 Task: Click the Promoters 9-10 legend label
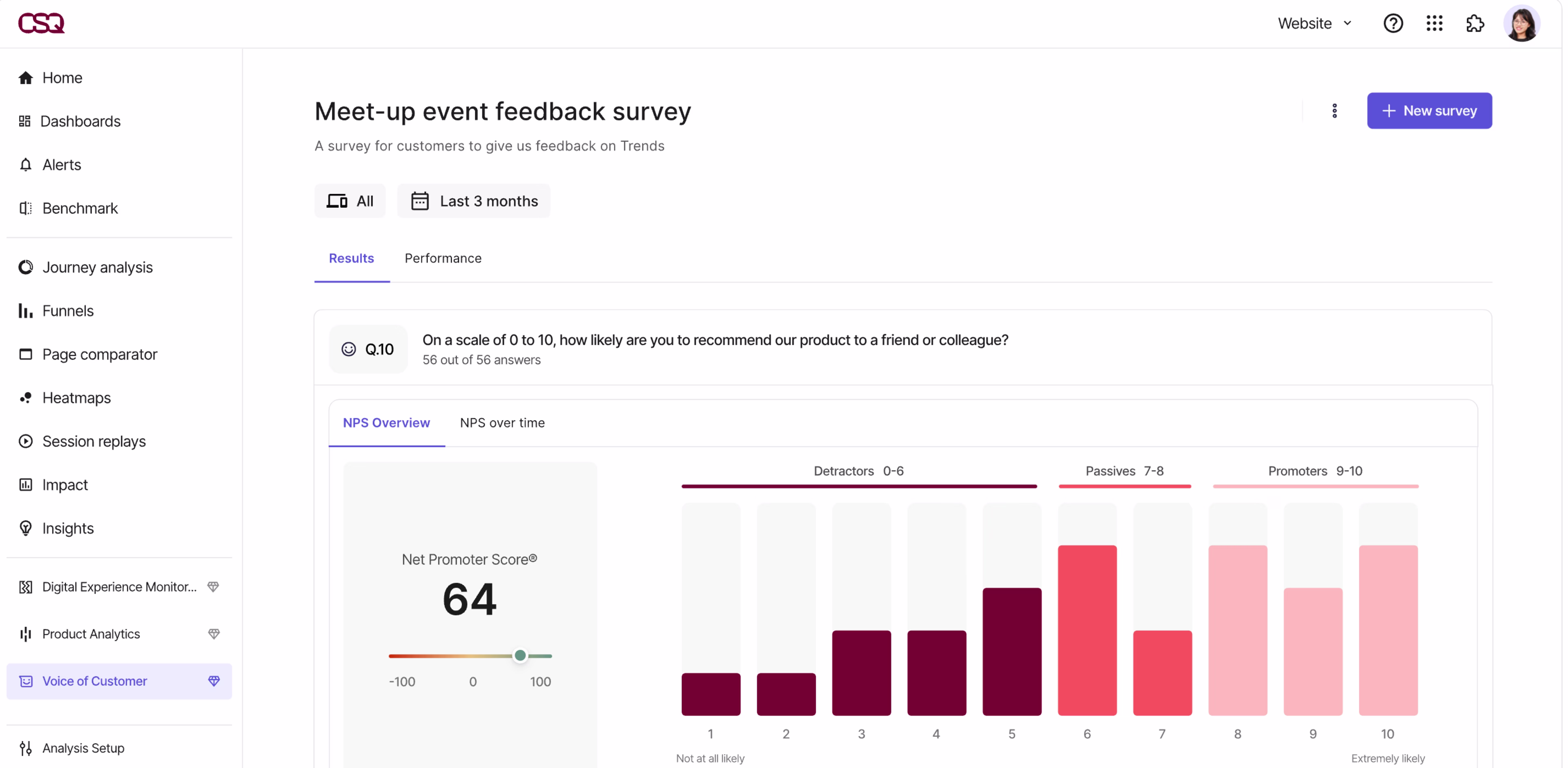(1315, 471)
